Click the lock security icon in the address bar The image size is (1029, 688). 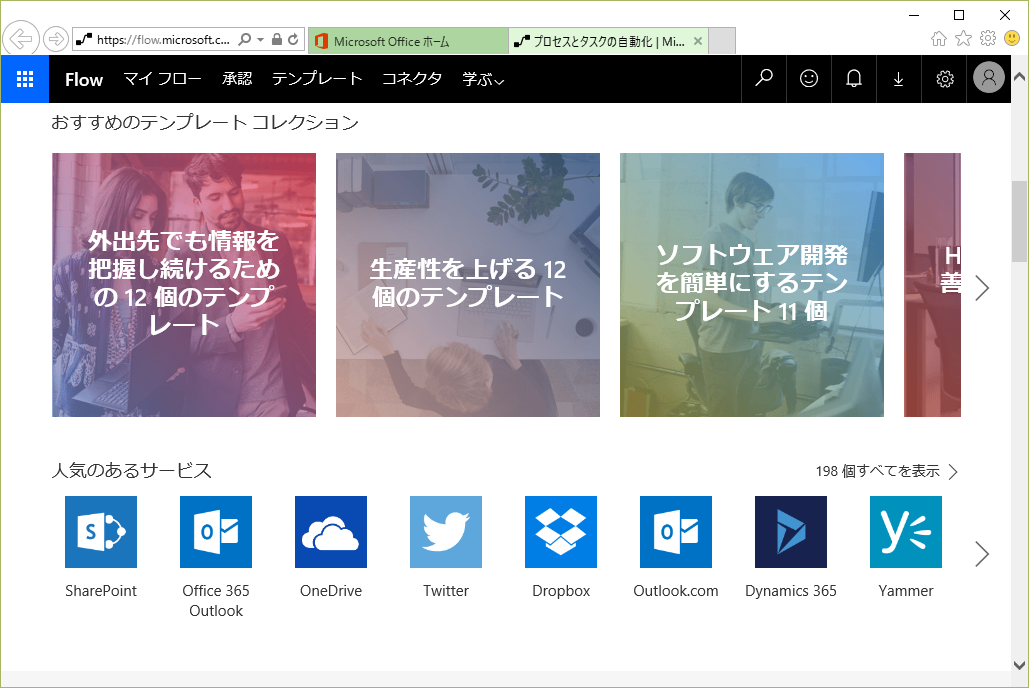[277, 39]
